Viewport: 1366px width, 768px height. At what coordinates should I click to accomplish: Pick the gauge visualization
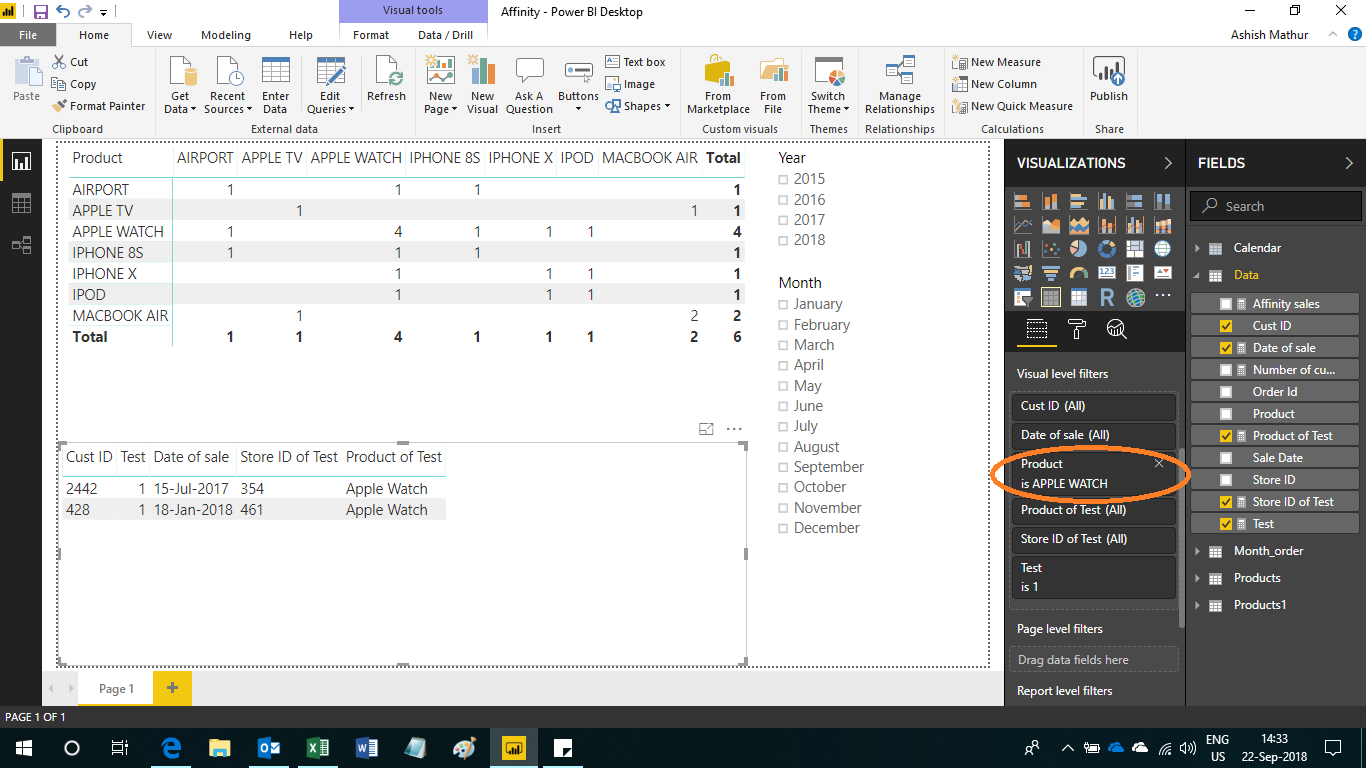click(x=1079, y=273)
